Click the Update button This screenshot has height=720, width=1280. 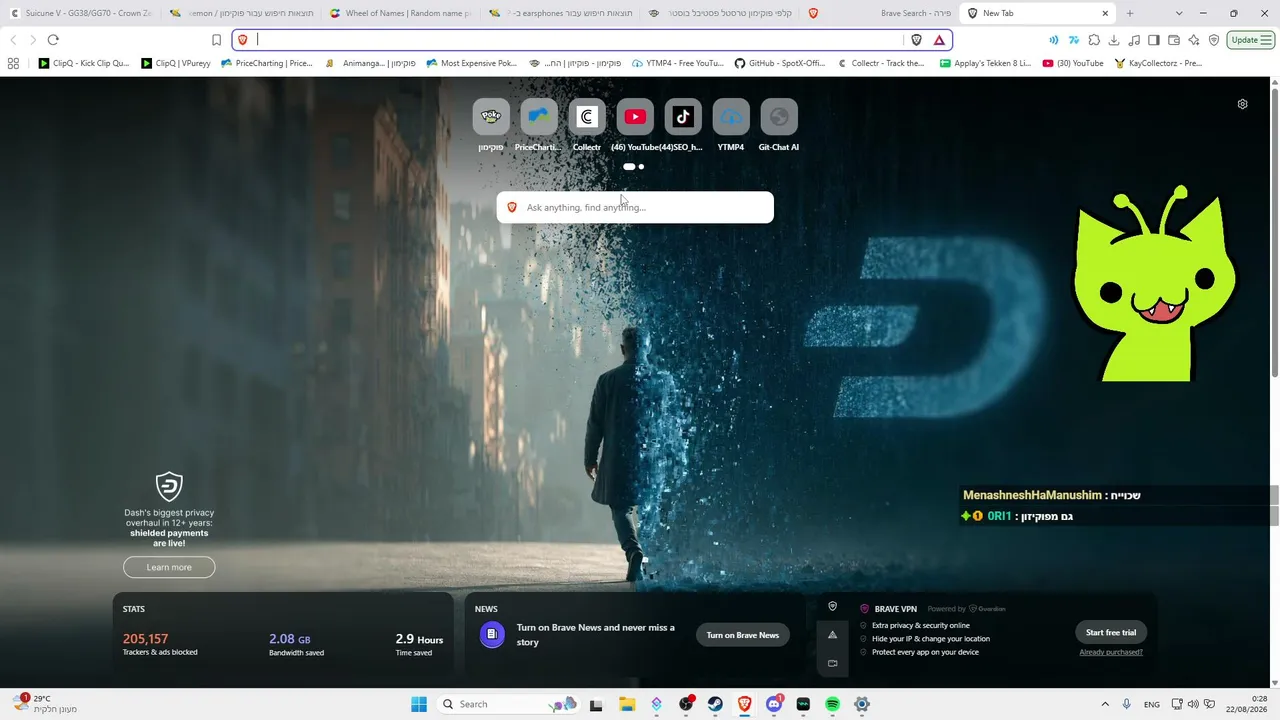pyautogui.click(x=1250, y=40)
